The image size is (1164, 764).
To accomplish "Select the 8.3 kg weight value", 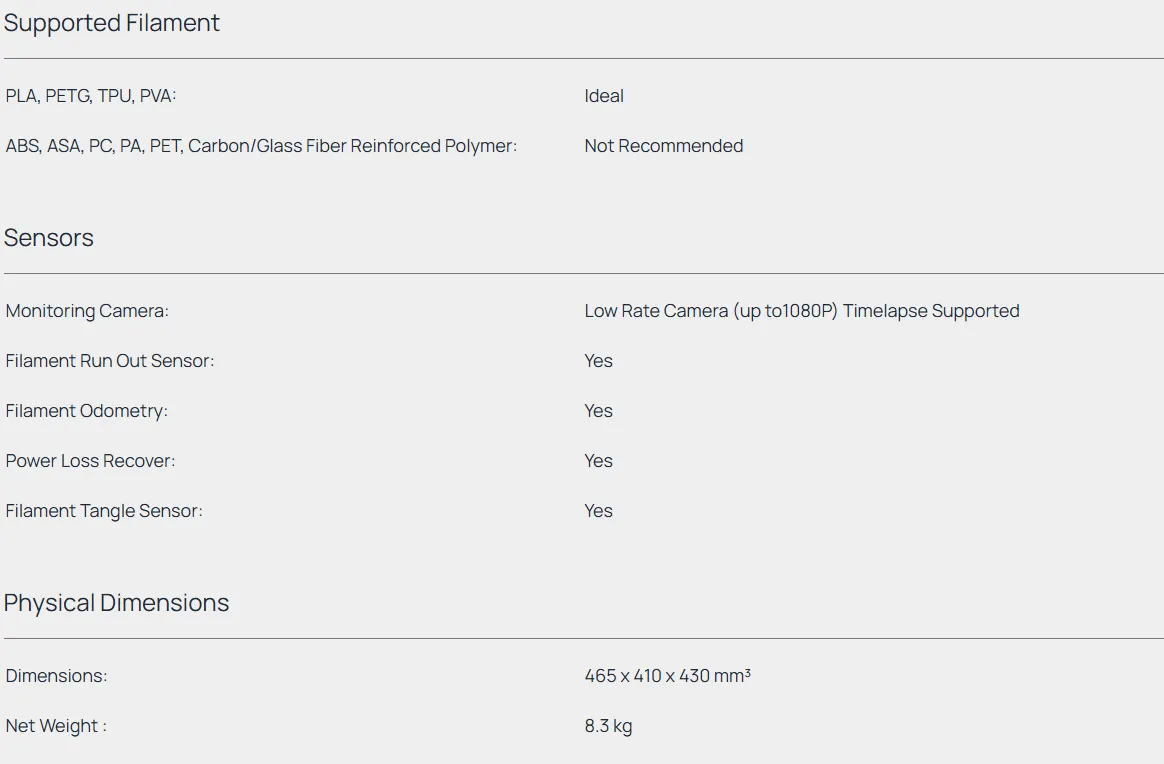I will pos(608,726).
